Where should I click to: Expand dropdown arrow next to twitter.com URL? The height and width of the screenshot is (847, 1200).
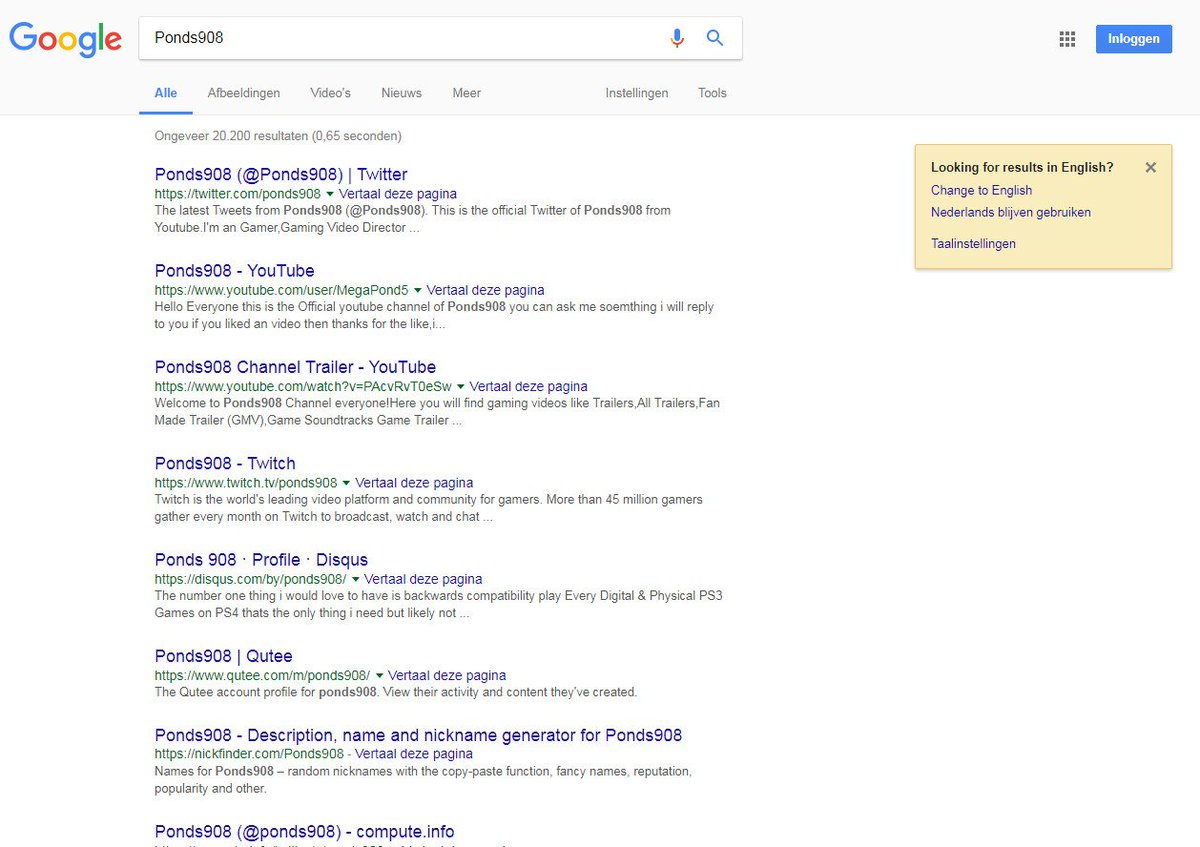[x=330, y=194]
